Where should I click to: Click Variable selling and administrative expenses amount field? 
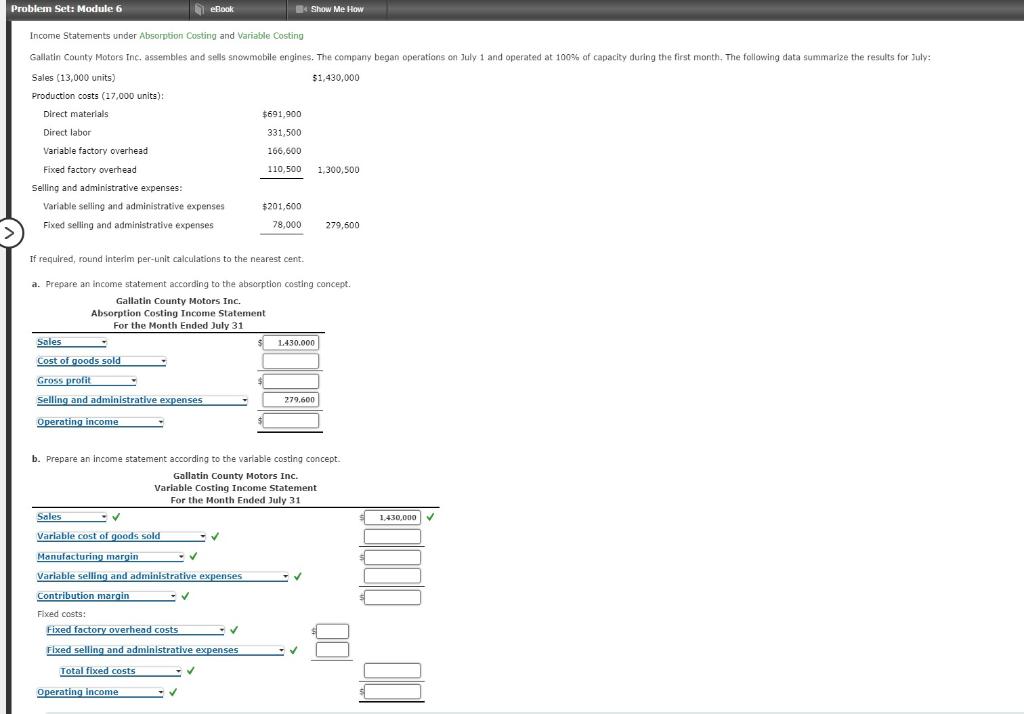[392, 576]
